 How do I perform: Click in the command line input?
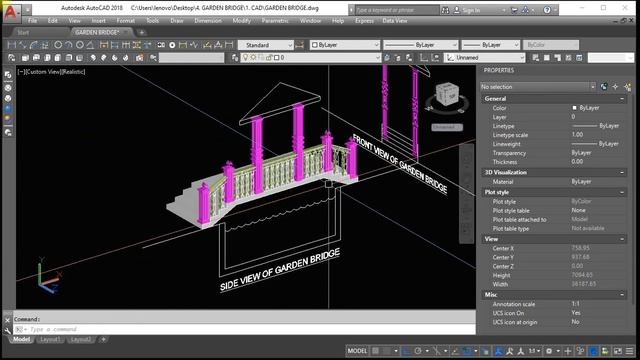point(245,329)
